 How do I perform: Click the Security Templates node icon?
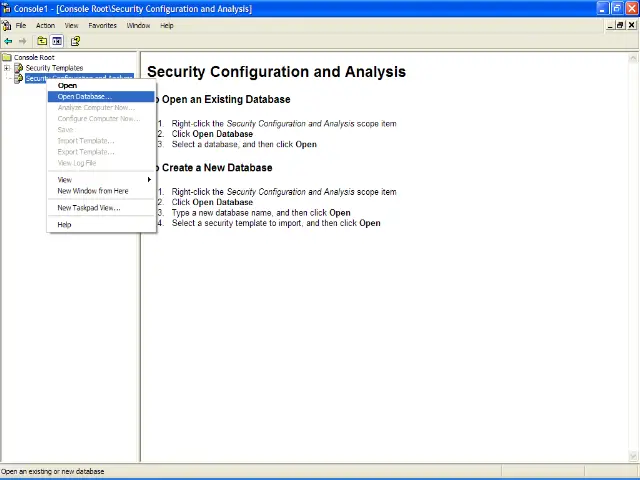tap(19, 68)
